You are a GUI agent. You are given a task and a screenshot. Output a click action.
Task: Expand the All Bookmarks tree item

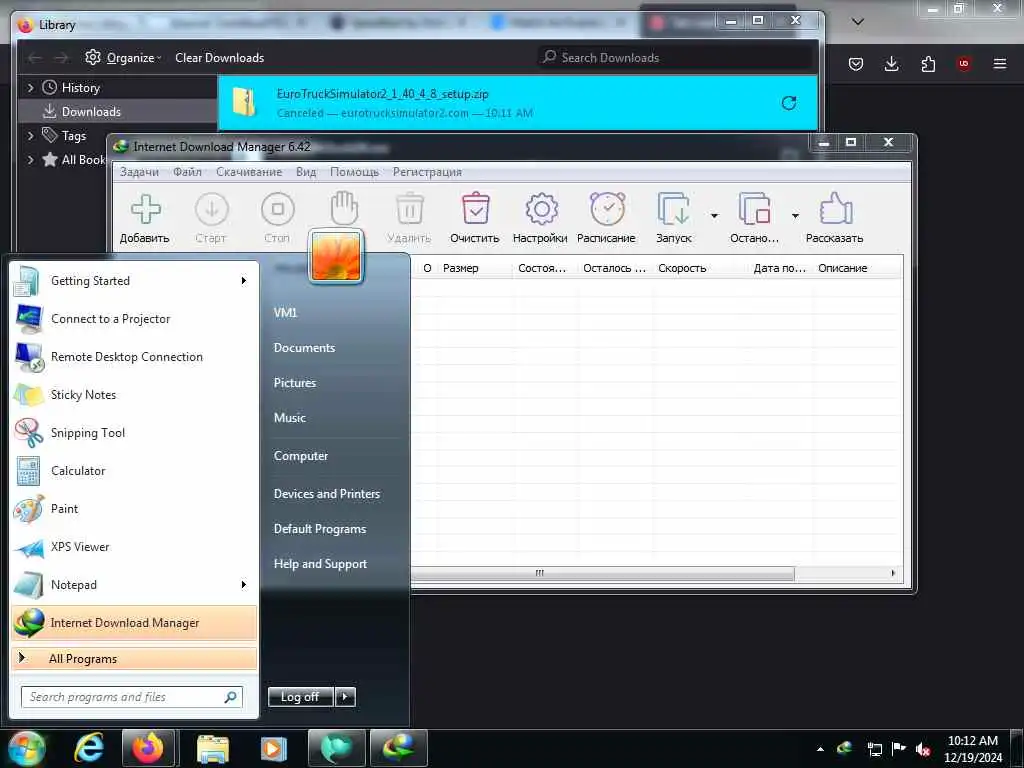click(30, 159)
